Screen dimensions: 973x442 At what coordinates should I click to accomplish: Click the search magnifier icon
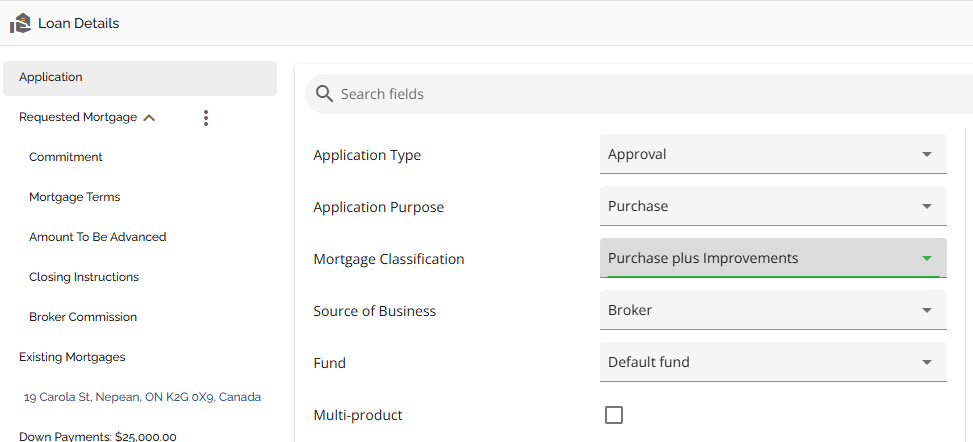[x=324, y=94]
